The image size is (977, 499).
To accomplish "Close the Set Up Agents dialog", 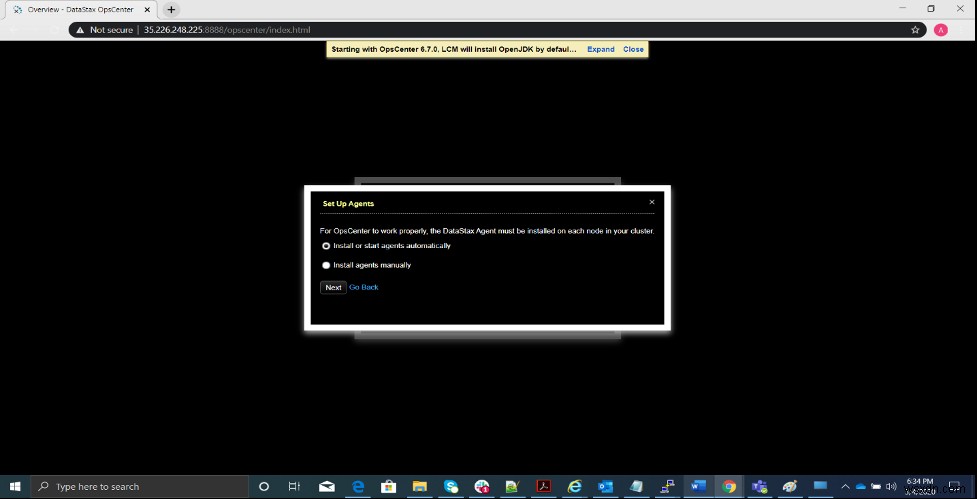I will point(652,202).
